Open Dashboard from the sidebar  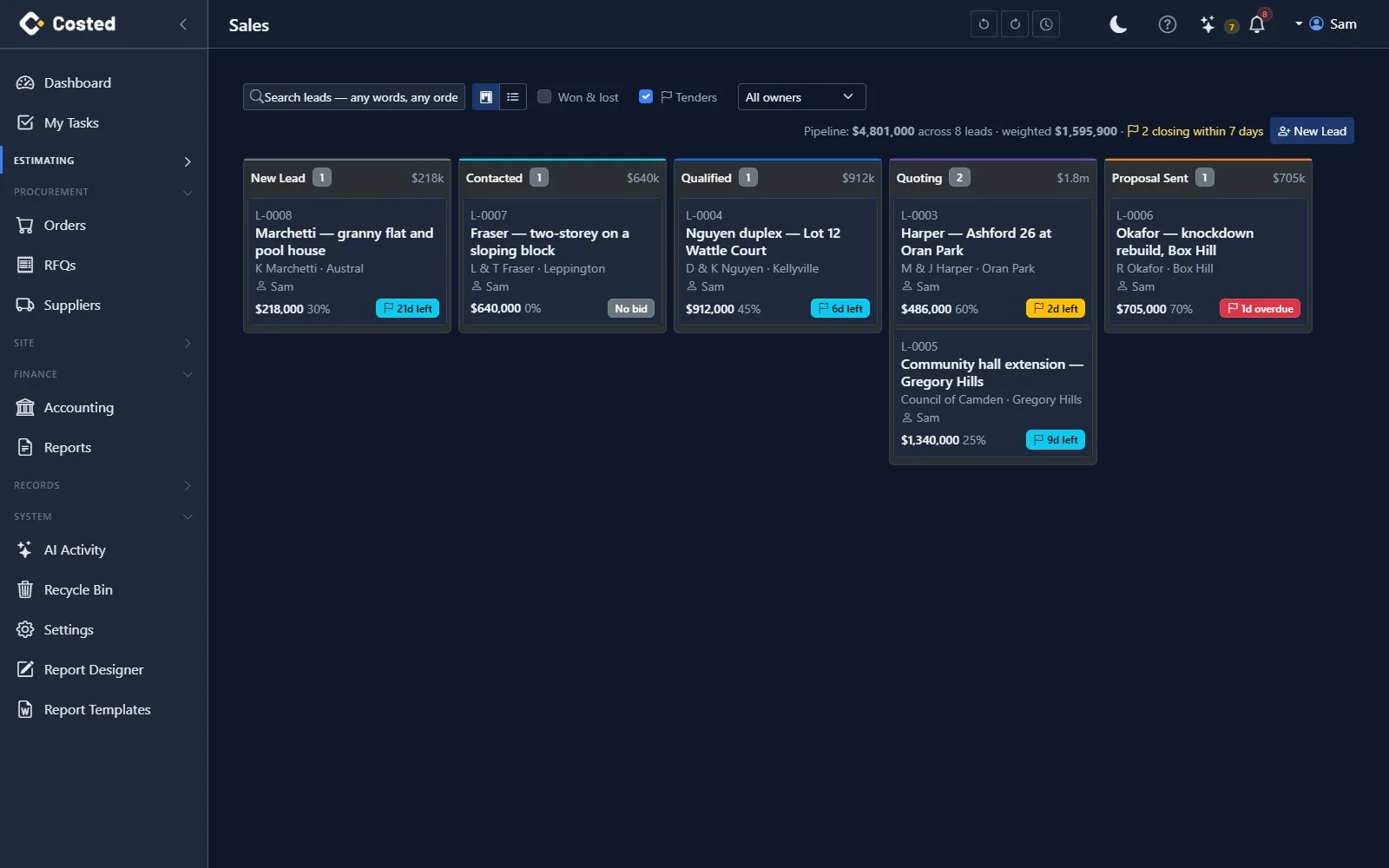point(103,83)
